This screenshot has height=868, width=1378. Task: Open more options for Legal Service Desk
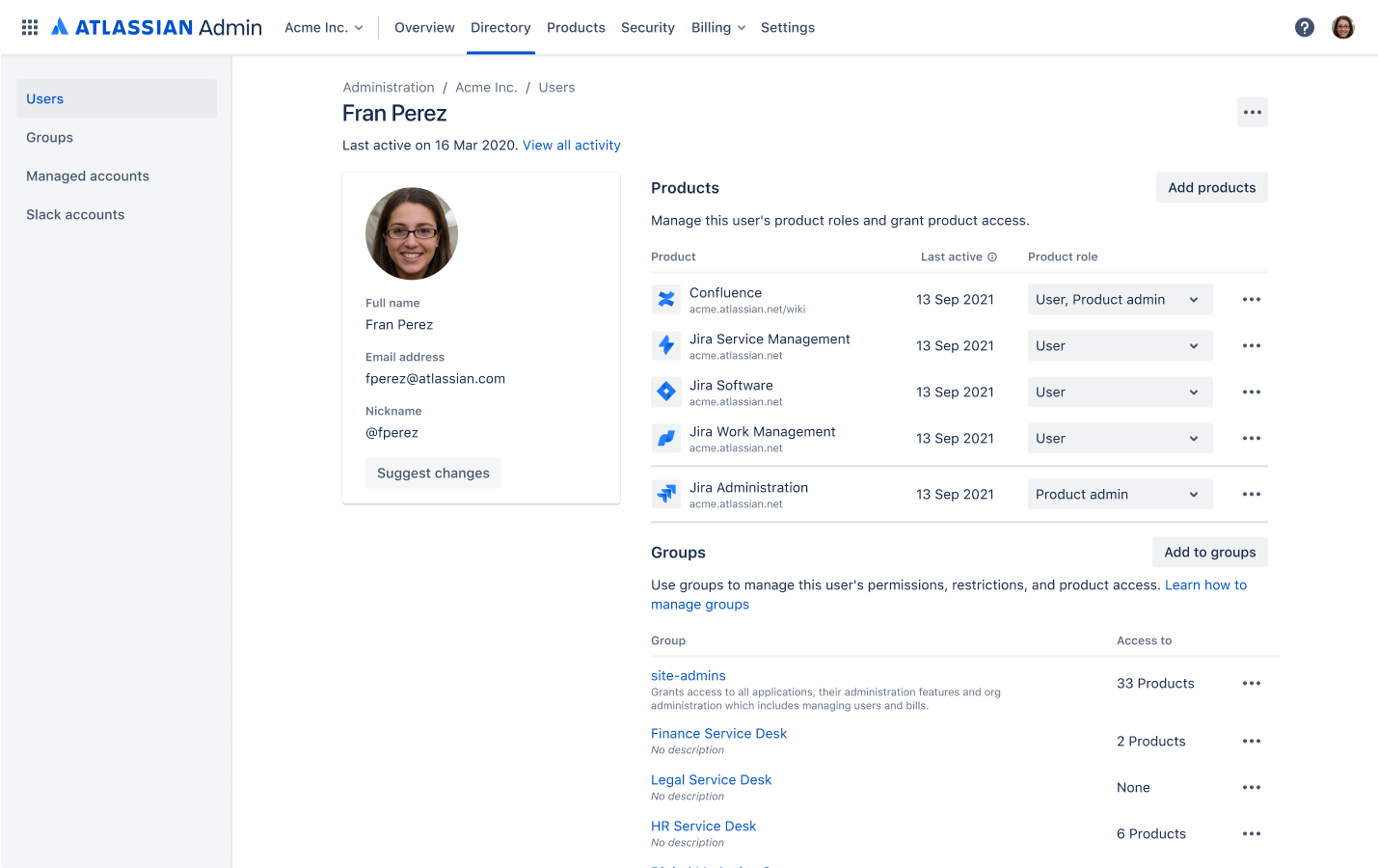click(1252, 787)
